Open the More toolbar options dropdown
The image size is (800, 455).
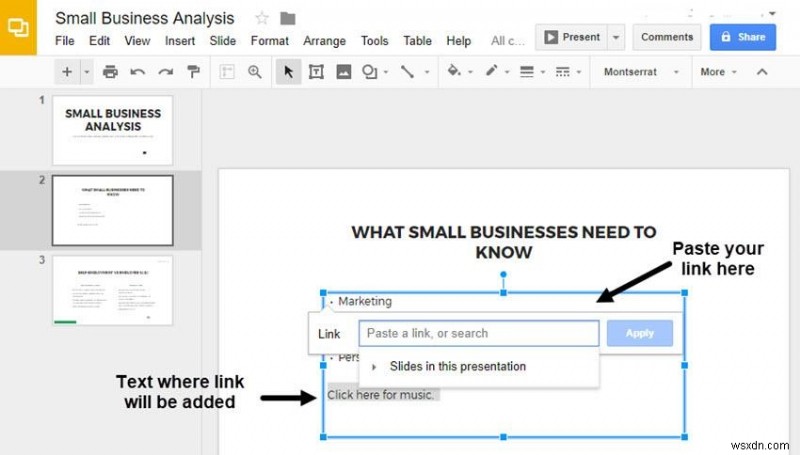(x=718, y=72)
